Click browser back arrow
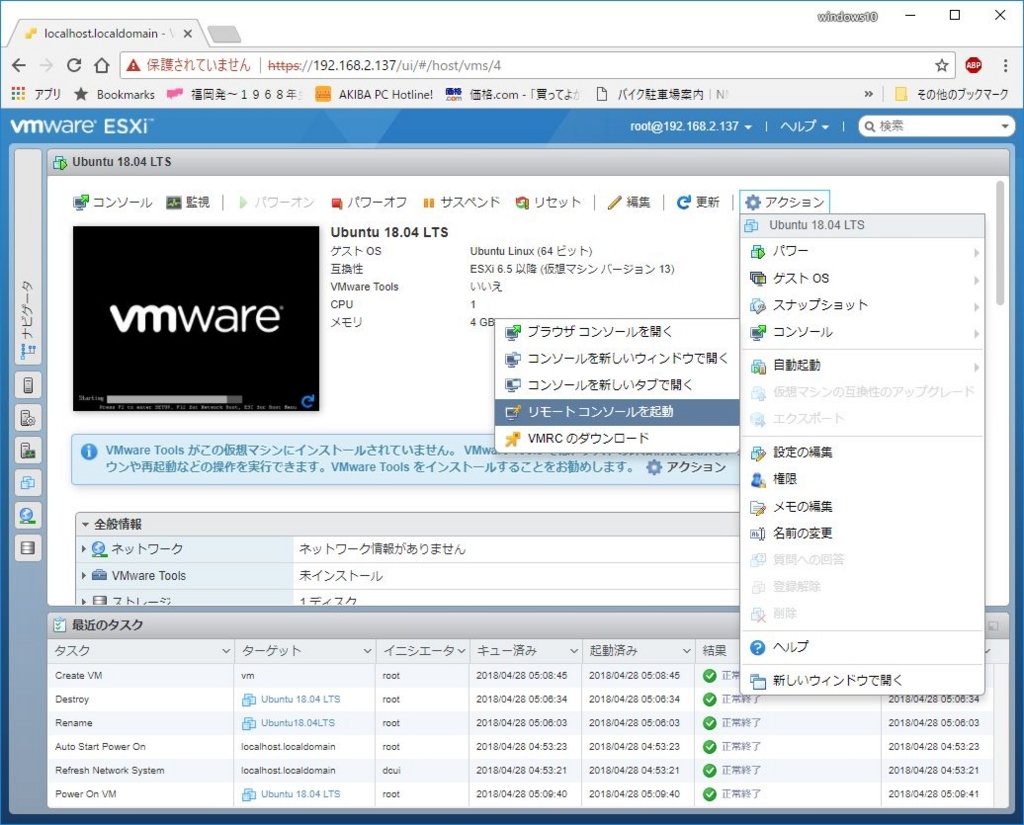1024x825 pixels. 19,65
